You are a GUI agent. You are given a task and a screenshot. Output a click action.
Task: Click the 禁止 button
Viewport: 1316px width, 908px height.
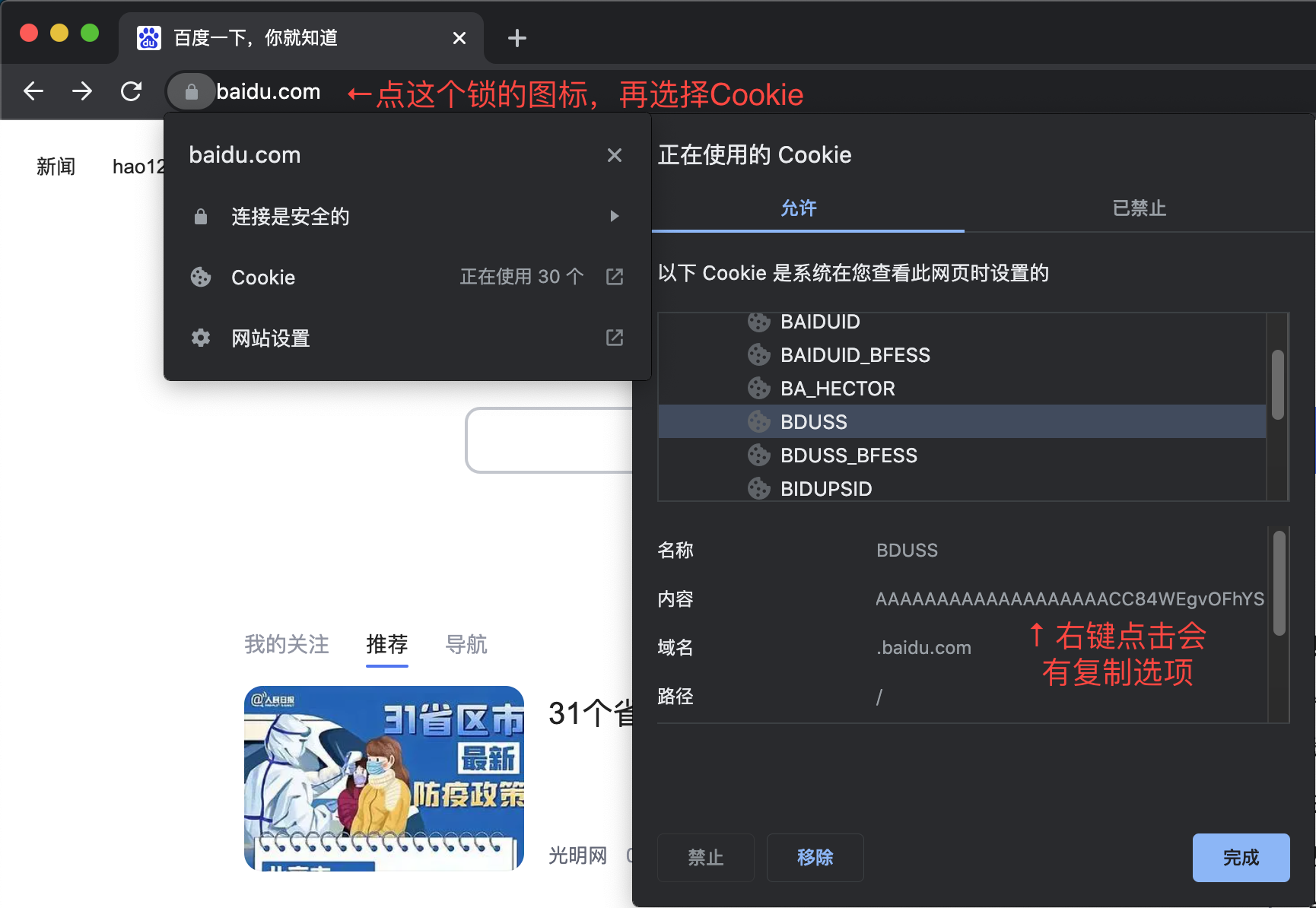tap(706, 858)
